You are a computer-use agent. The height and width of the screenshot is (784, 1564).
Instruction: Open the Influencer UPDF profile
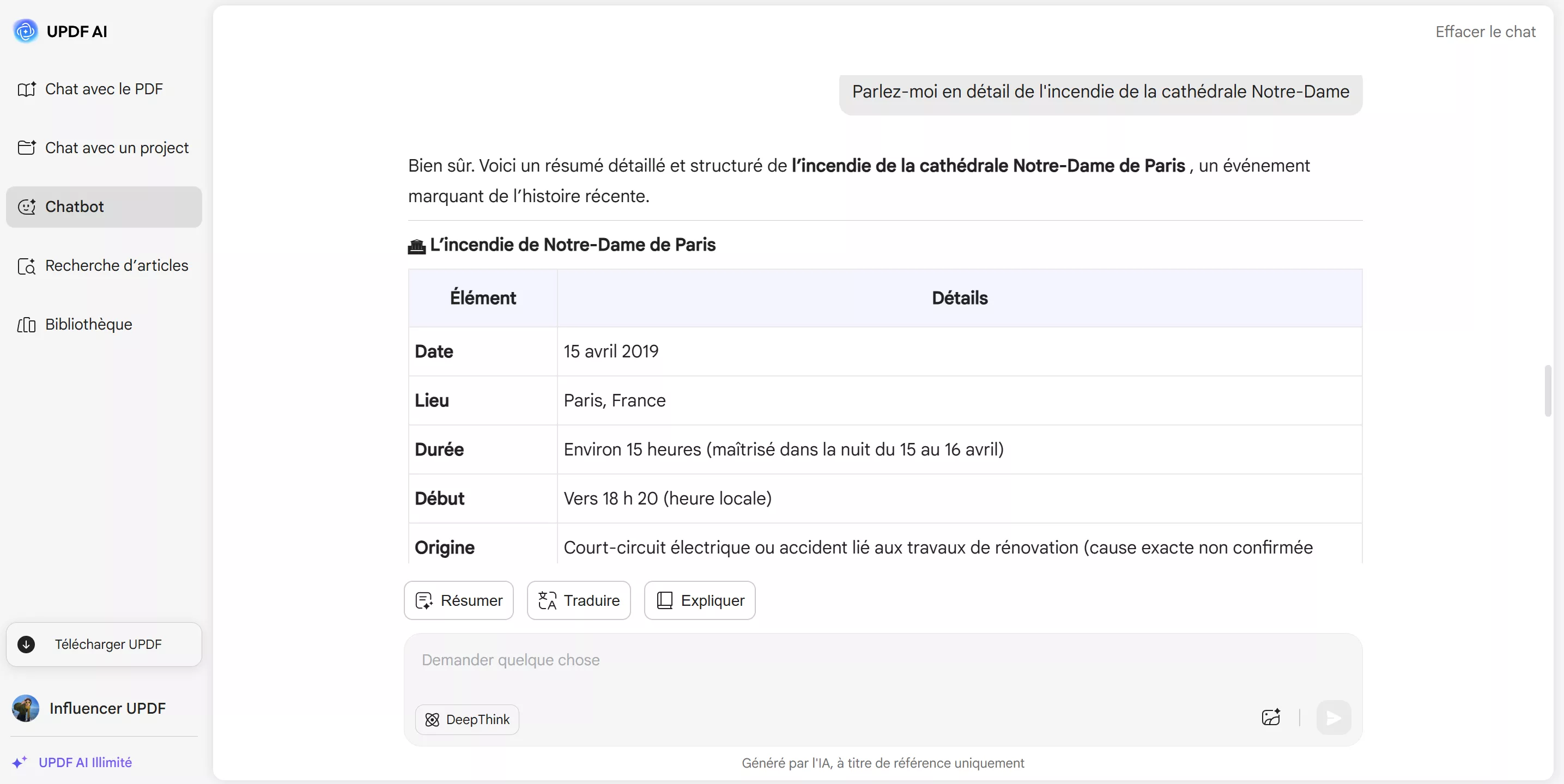point(89,708)
